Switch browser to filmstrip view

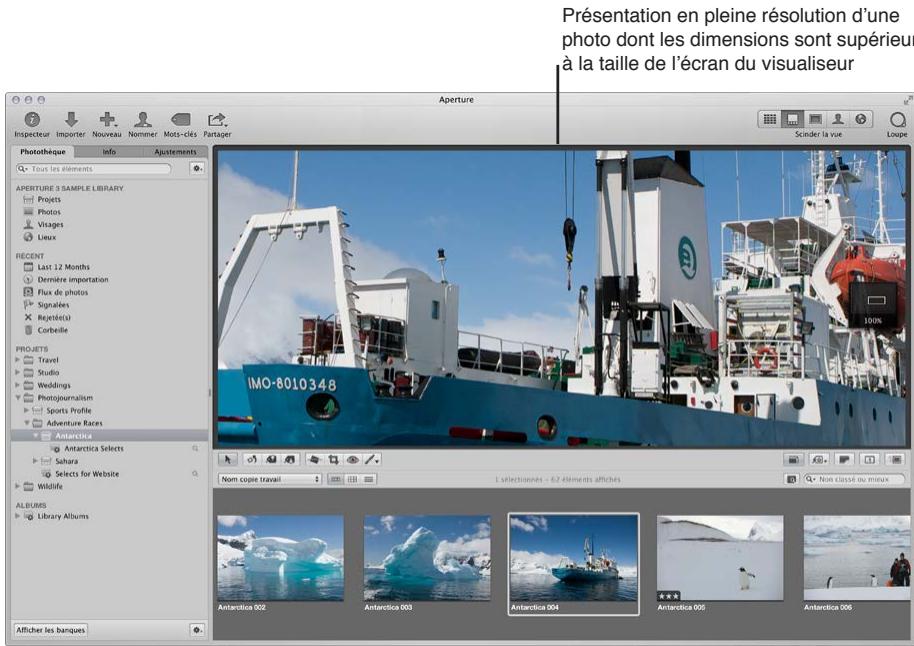pos(336,479)
